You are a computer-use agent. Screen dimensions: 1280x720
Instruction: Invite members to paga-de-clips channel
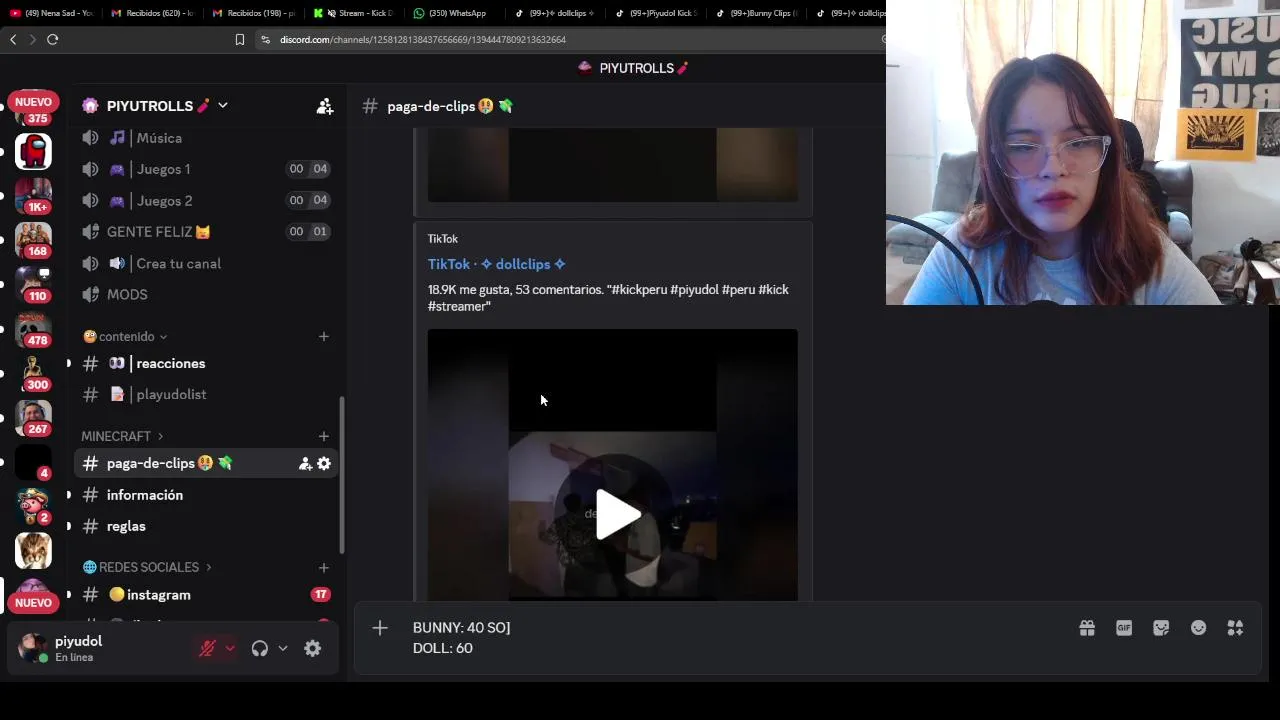(x=305, y=464)
